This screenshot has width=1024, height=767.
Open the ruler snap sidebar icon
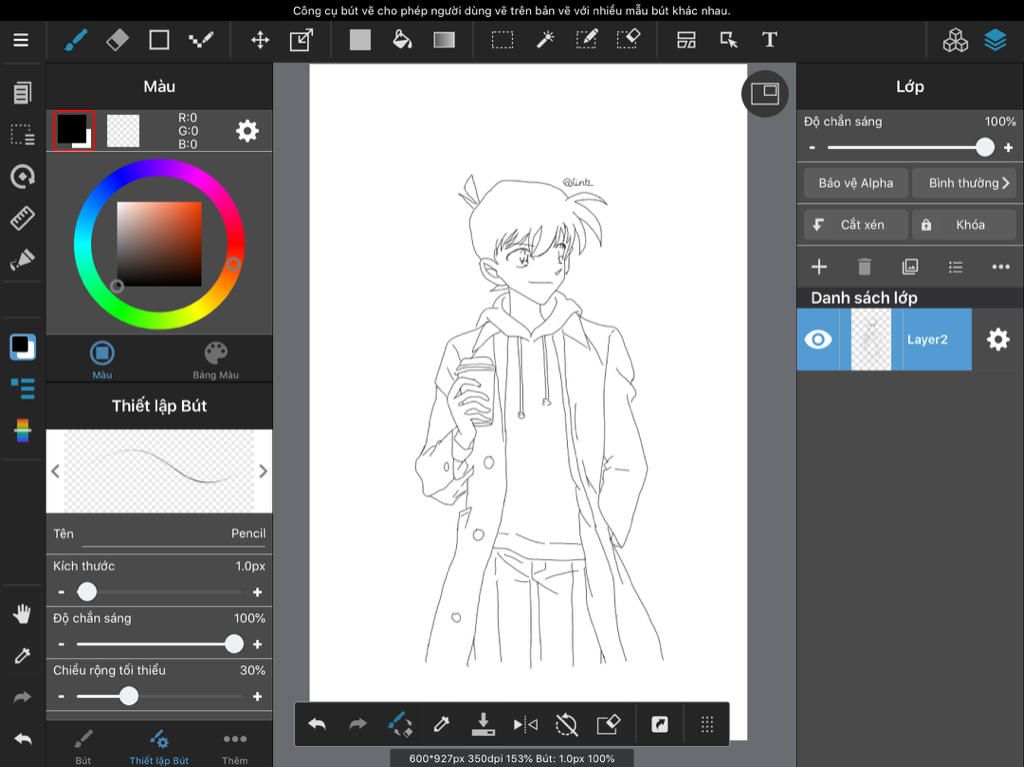click(x=22, y=218)
